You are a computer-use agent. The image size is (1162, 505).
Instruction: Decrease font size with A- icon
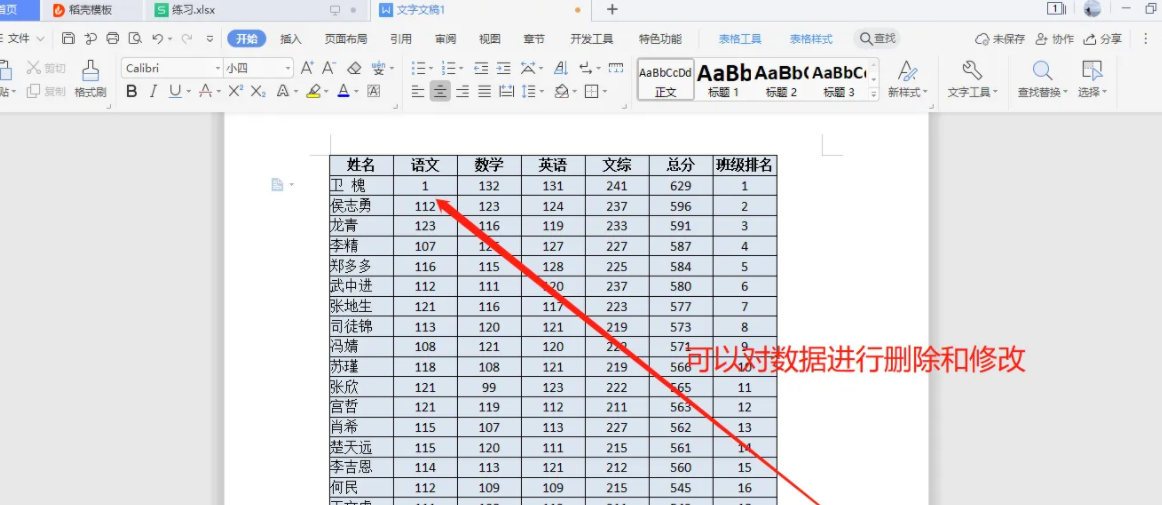click(x=329, y=68)
